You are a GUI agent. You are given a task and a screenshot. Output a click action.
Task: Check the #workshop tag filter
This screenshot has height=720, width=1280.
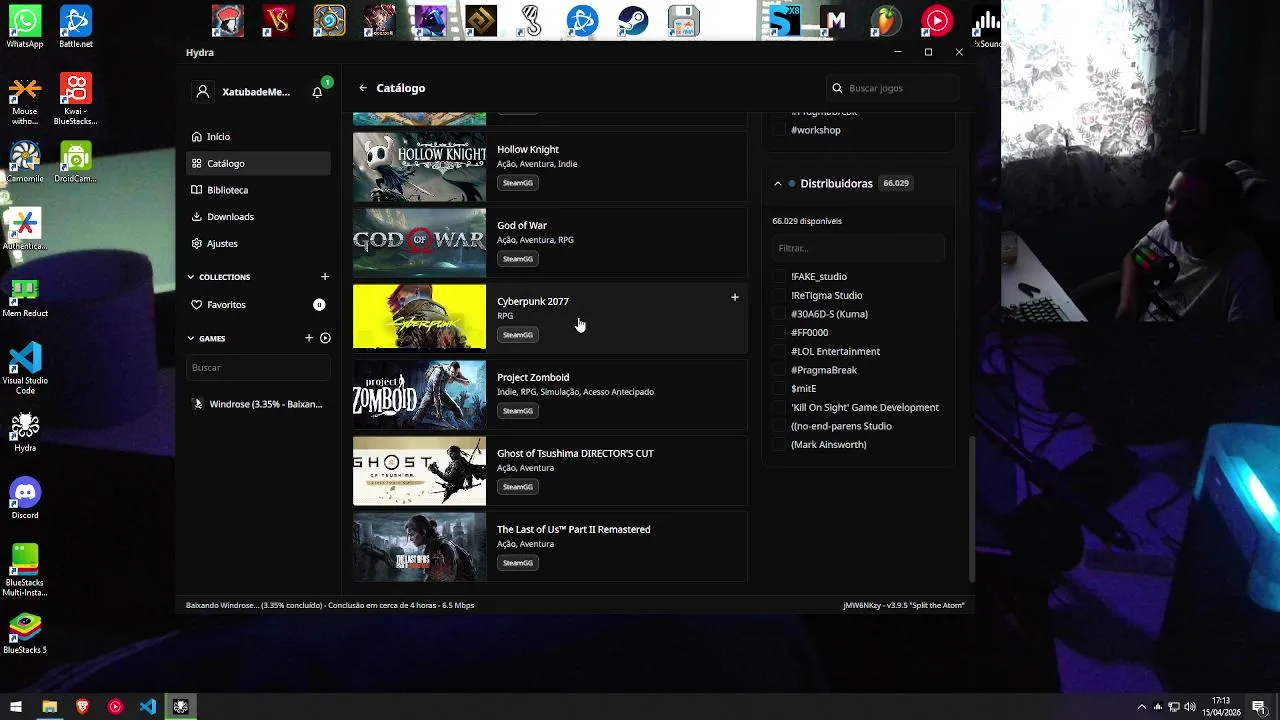click(x=780, y=130)
